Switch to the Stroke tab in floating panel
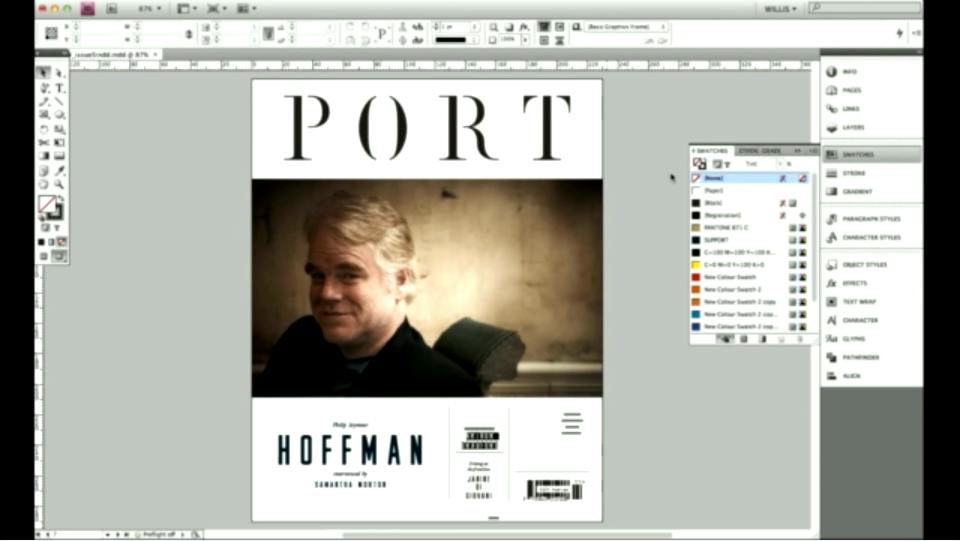 748,151
